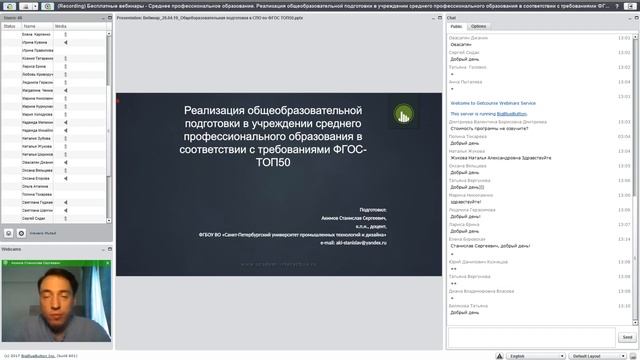The height and width of the screenshot is (360, 640).
Task: Click the chat scrollbar down arrow
Action: tap(635, 322)
